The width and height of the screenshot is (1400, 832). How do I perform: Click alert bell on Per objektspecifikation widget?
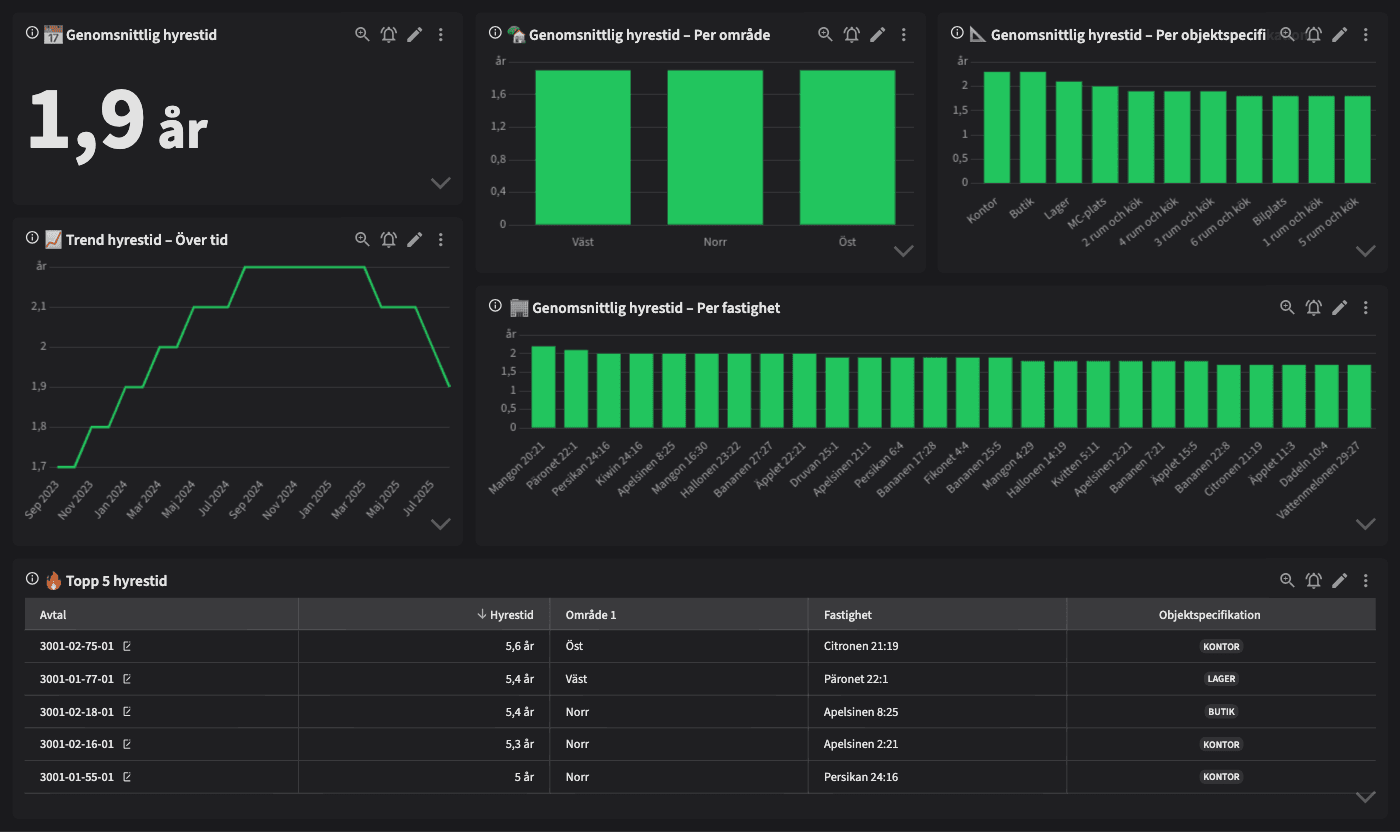pyautogui.click(x=1314, y=35)
